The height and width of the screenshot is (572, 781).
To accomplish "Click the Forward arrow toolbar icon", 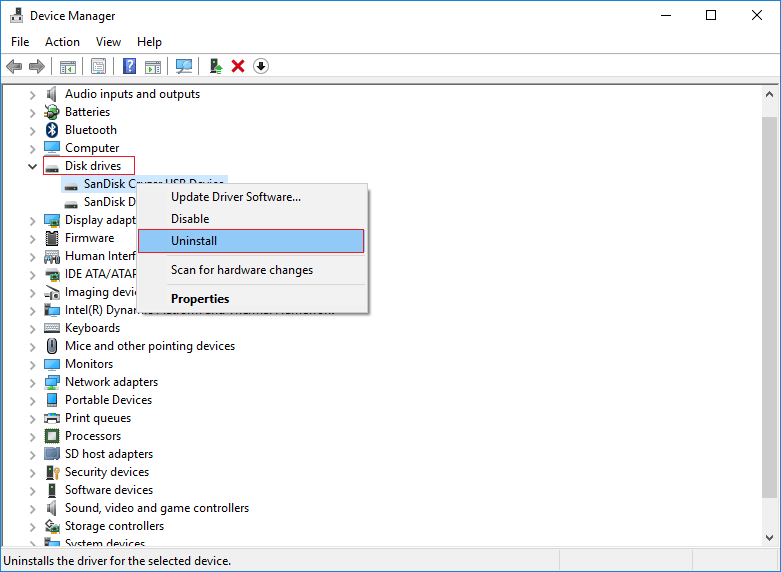I will tap(37, 66).
